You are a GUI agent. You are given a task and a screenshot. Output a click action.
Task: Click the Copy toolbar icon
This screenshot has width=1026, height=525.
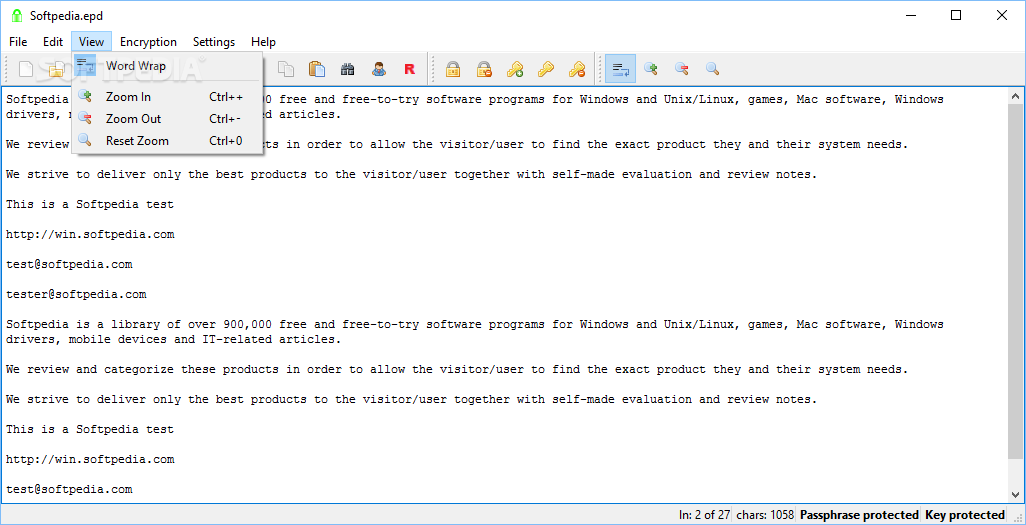pyautogui.click(x=286, y=69)
